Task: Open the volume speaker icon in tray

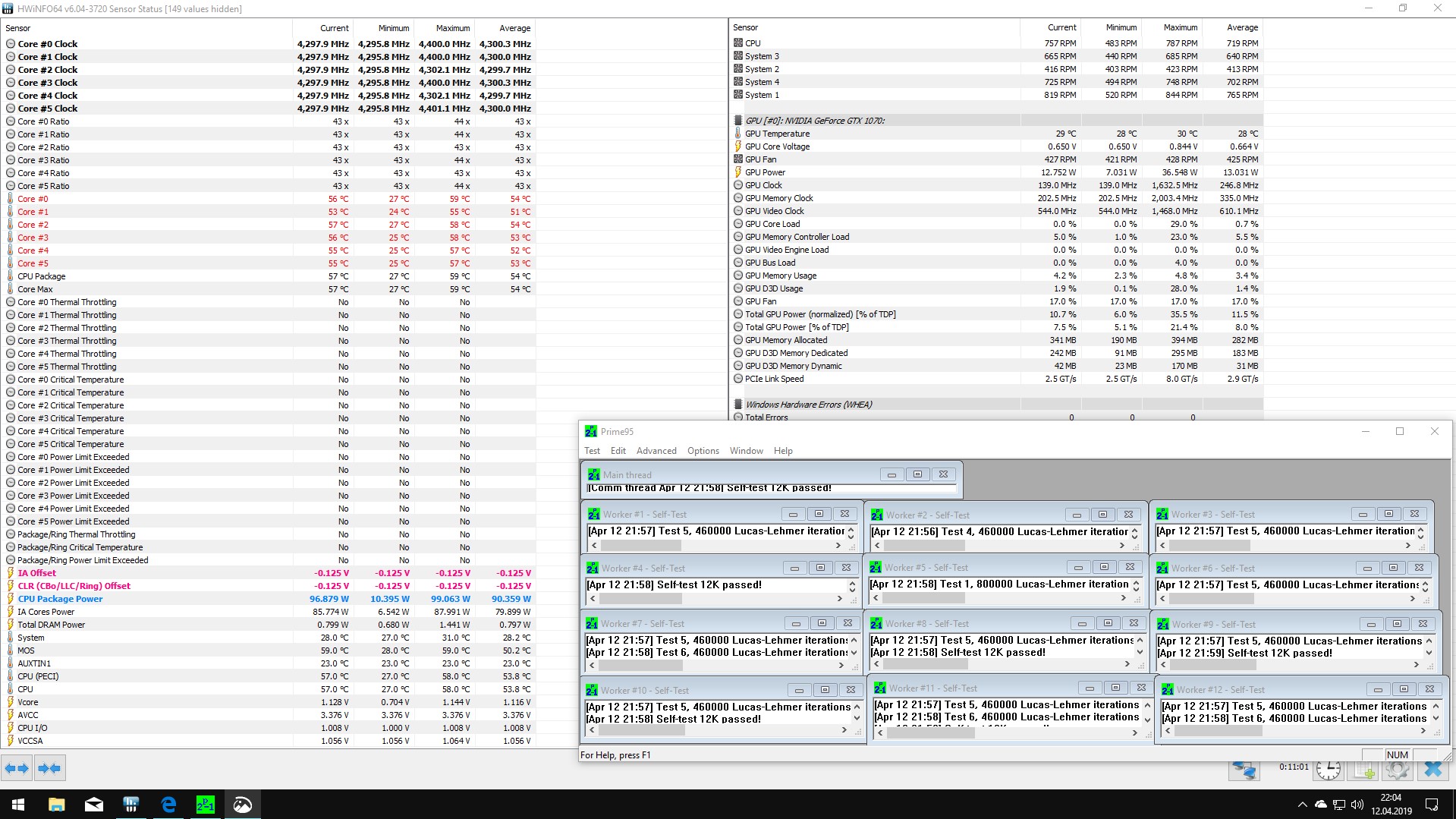Action: click(x=1357, y=805)
